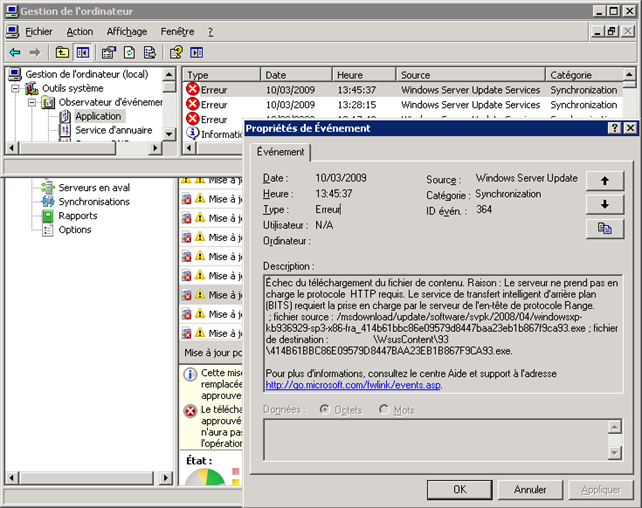Open the Fenêtre menu
The image size is (642, 508).
click(177, 32)
